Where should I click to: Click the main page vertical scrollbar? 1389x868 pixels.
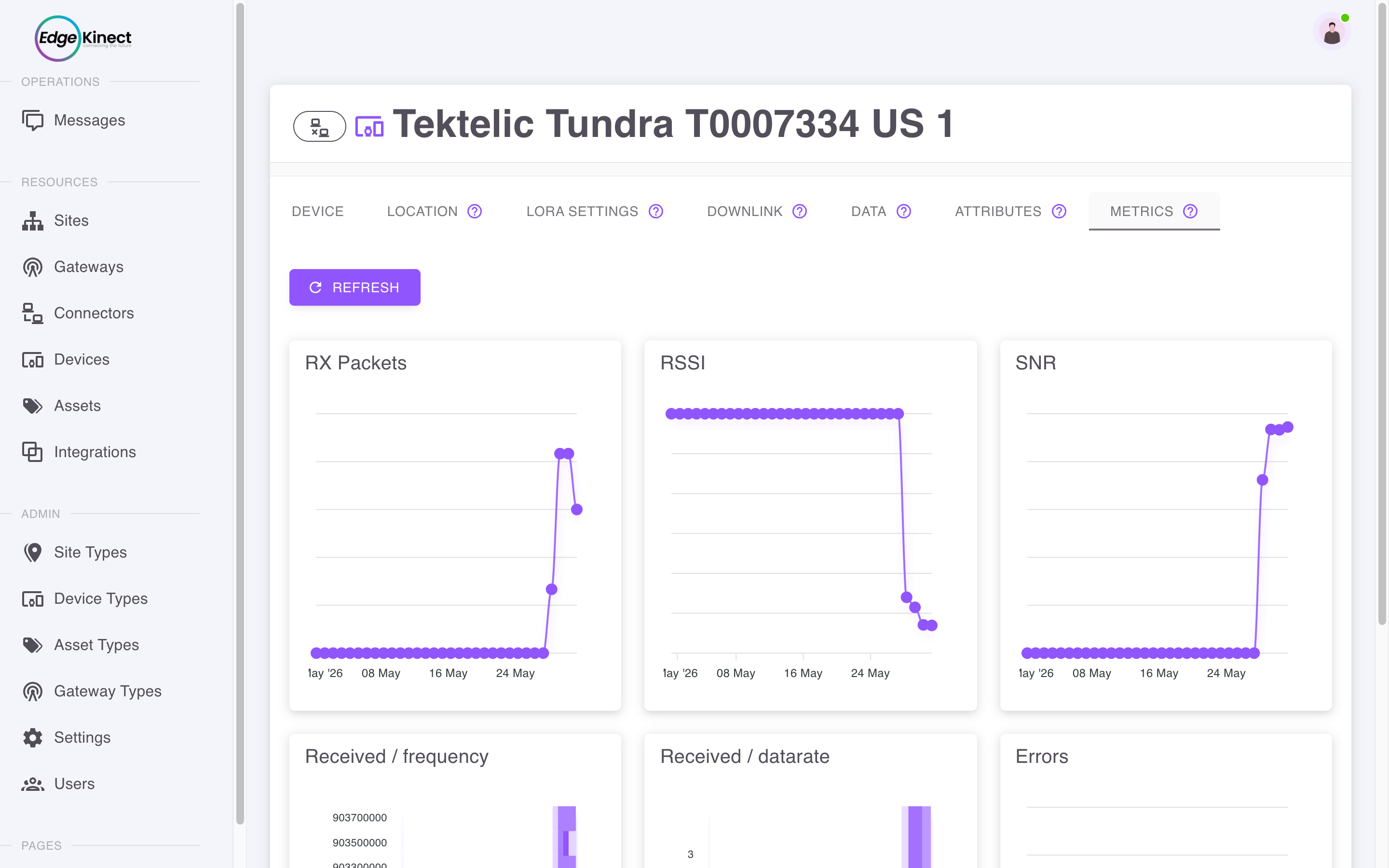tap(1382, 314)
